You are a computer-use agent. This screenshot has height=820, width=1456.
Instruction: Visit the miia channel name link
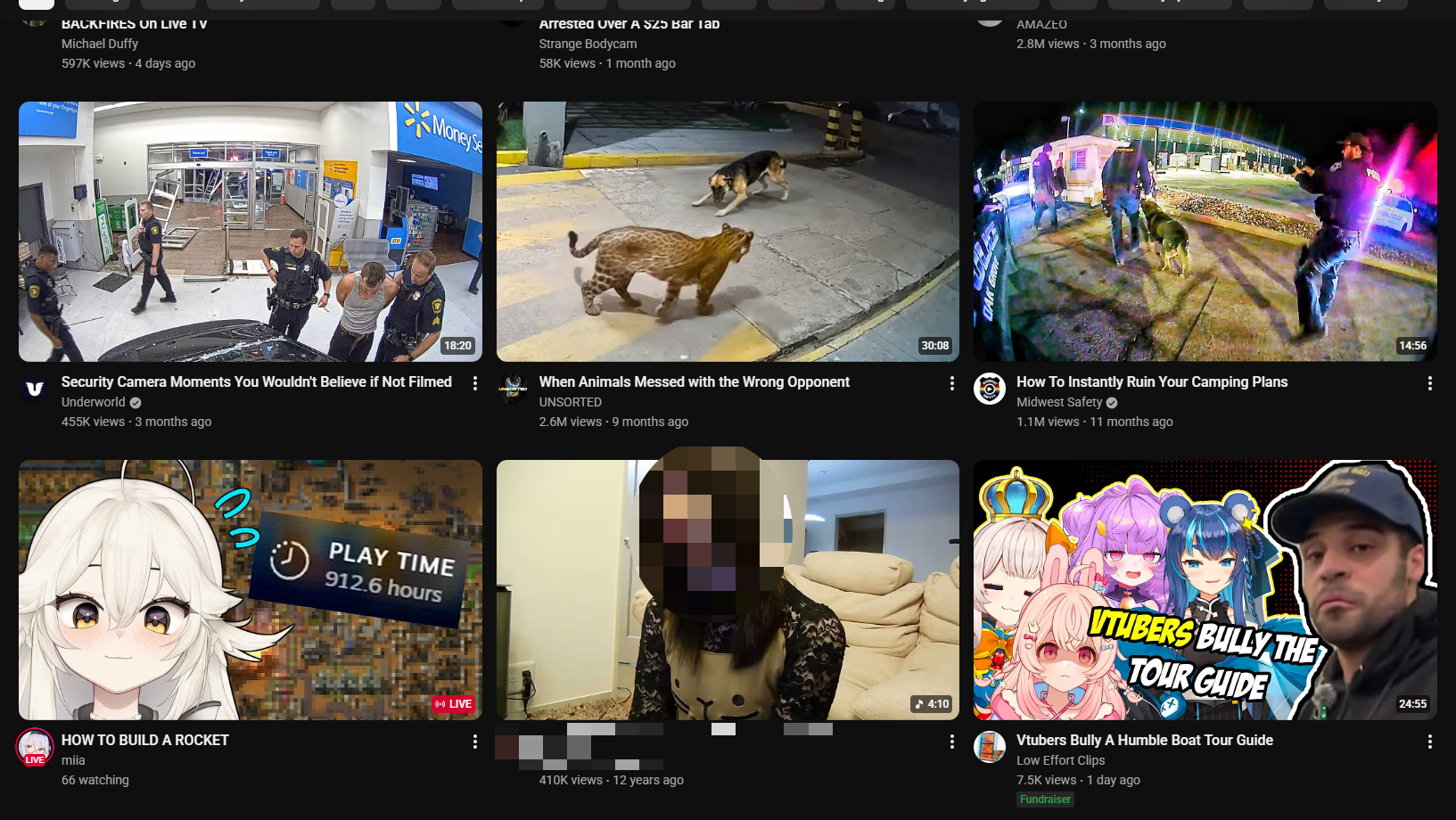click(x=73, y=760)
